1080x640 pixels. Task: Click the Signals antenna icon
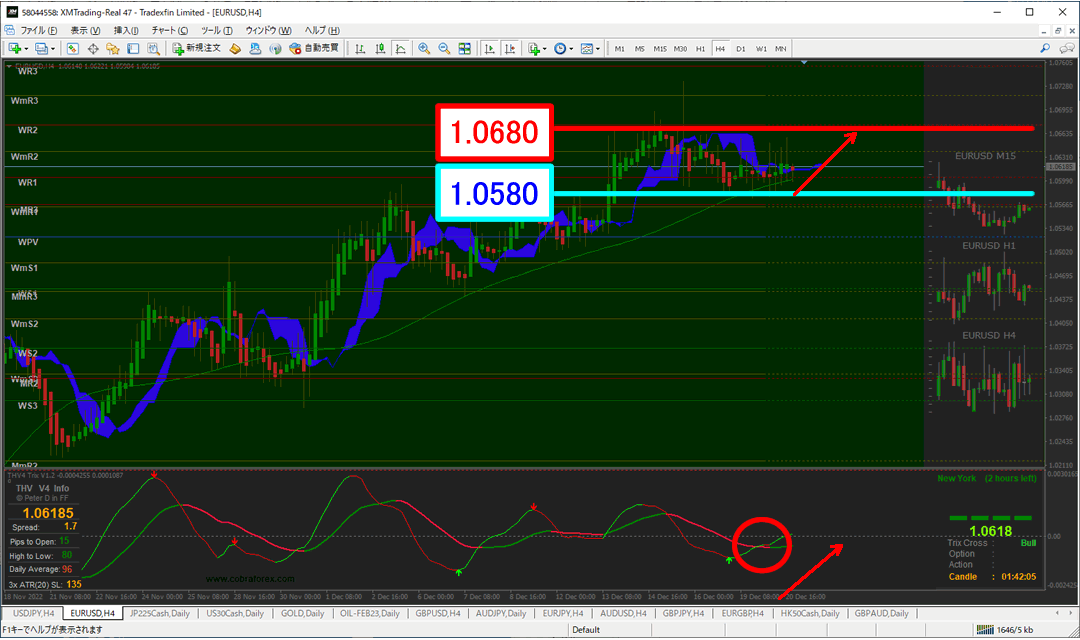[276, 48]
